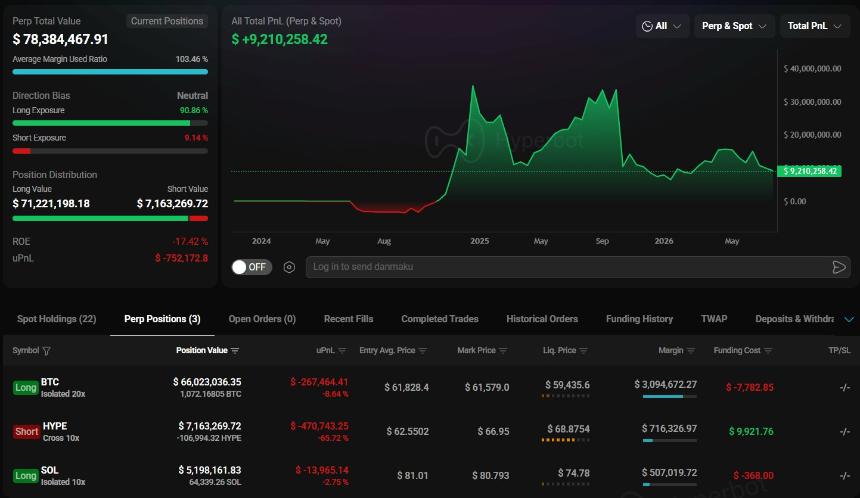This screenshot has height=498, width=860.
Task: Open danmaku settings target icon
Action: [x=289, y=267]
